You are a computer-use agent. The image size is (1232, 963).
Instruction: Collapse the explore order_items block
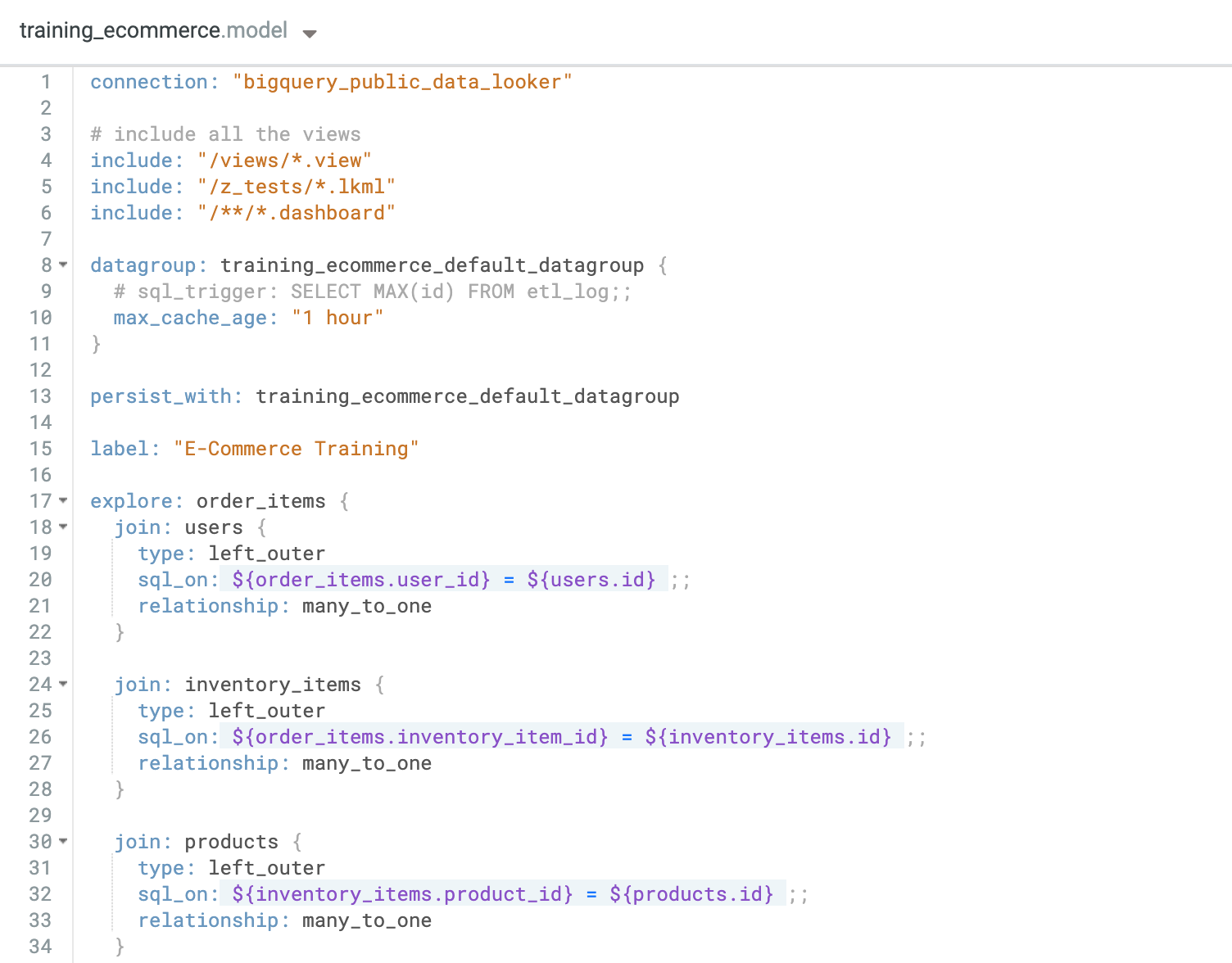[63, 501]
